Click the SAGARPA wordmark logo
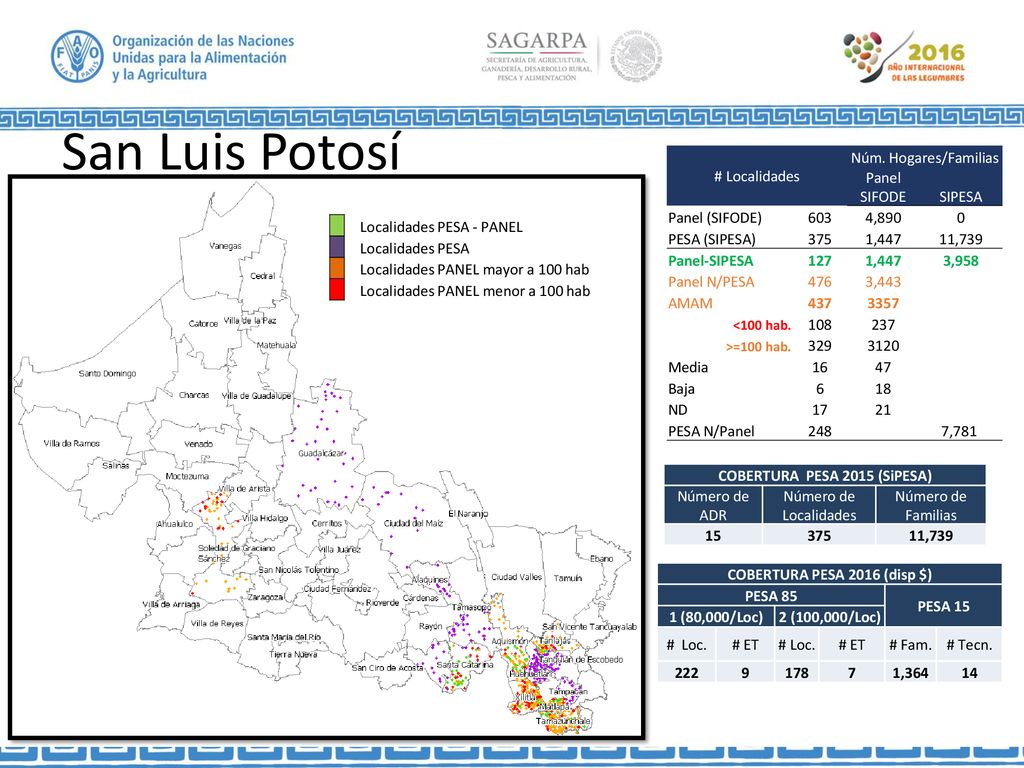 [x=537, y=41]
